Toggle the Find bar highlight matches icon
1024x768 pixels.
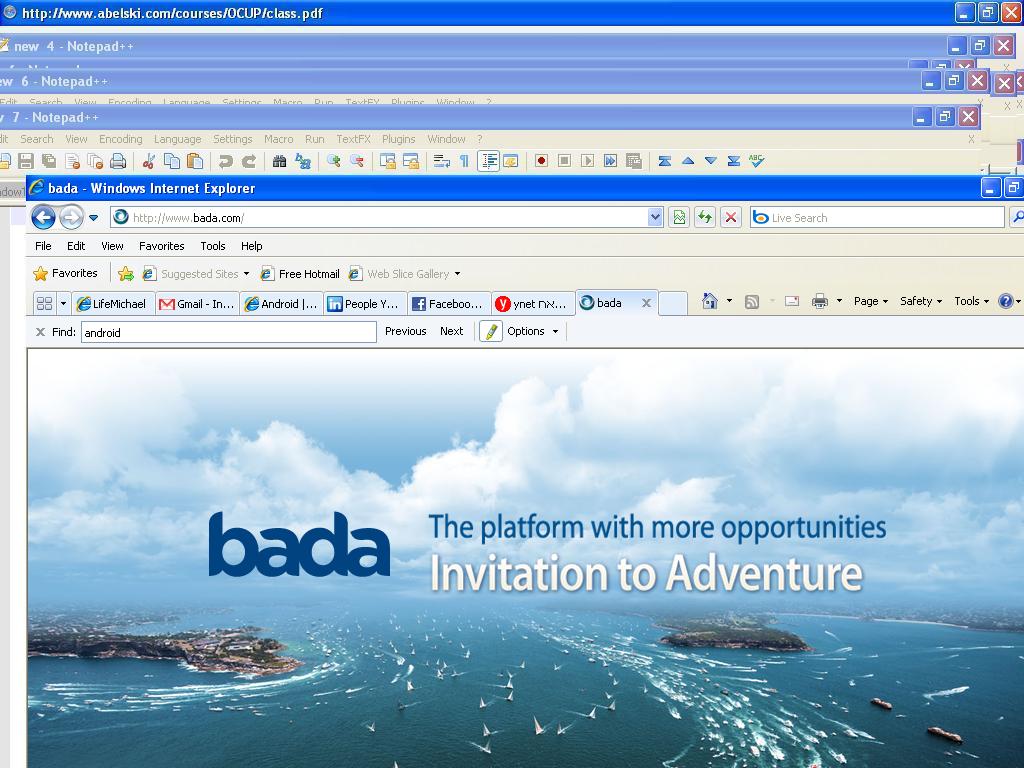pyautogui.click(x=491, y=332)
